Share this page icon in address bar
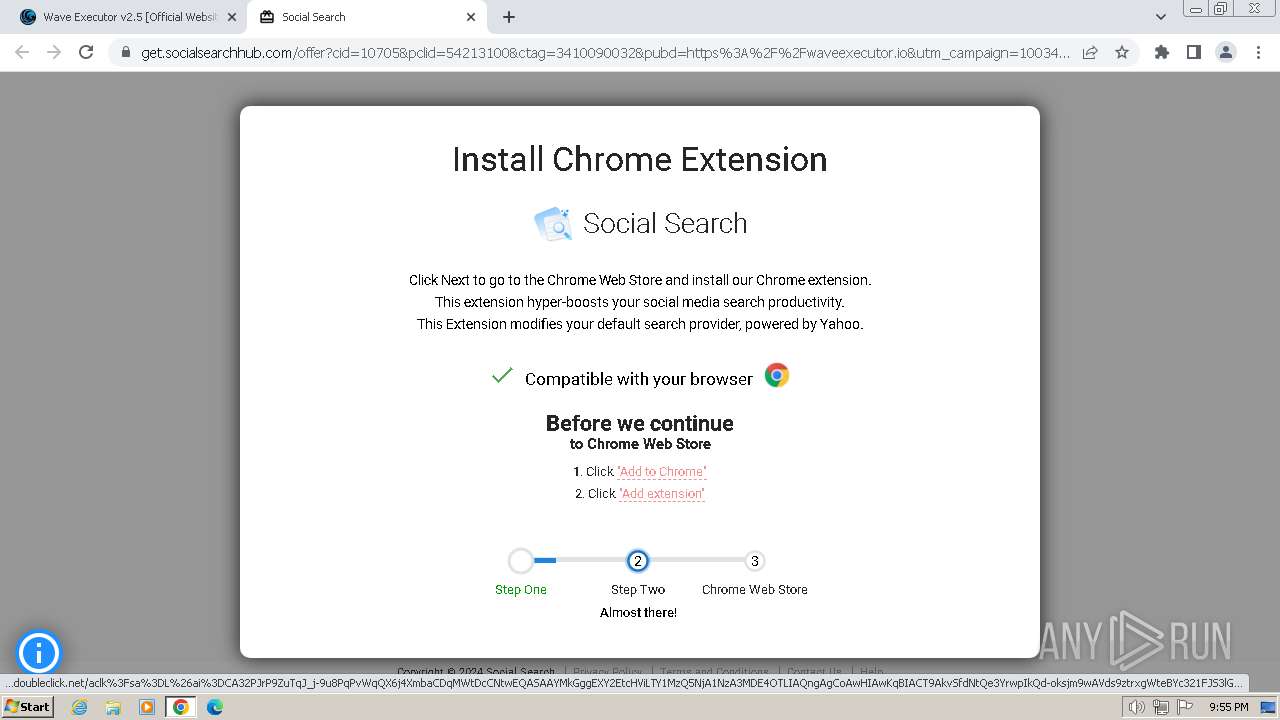 coord(1090,52)
